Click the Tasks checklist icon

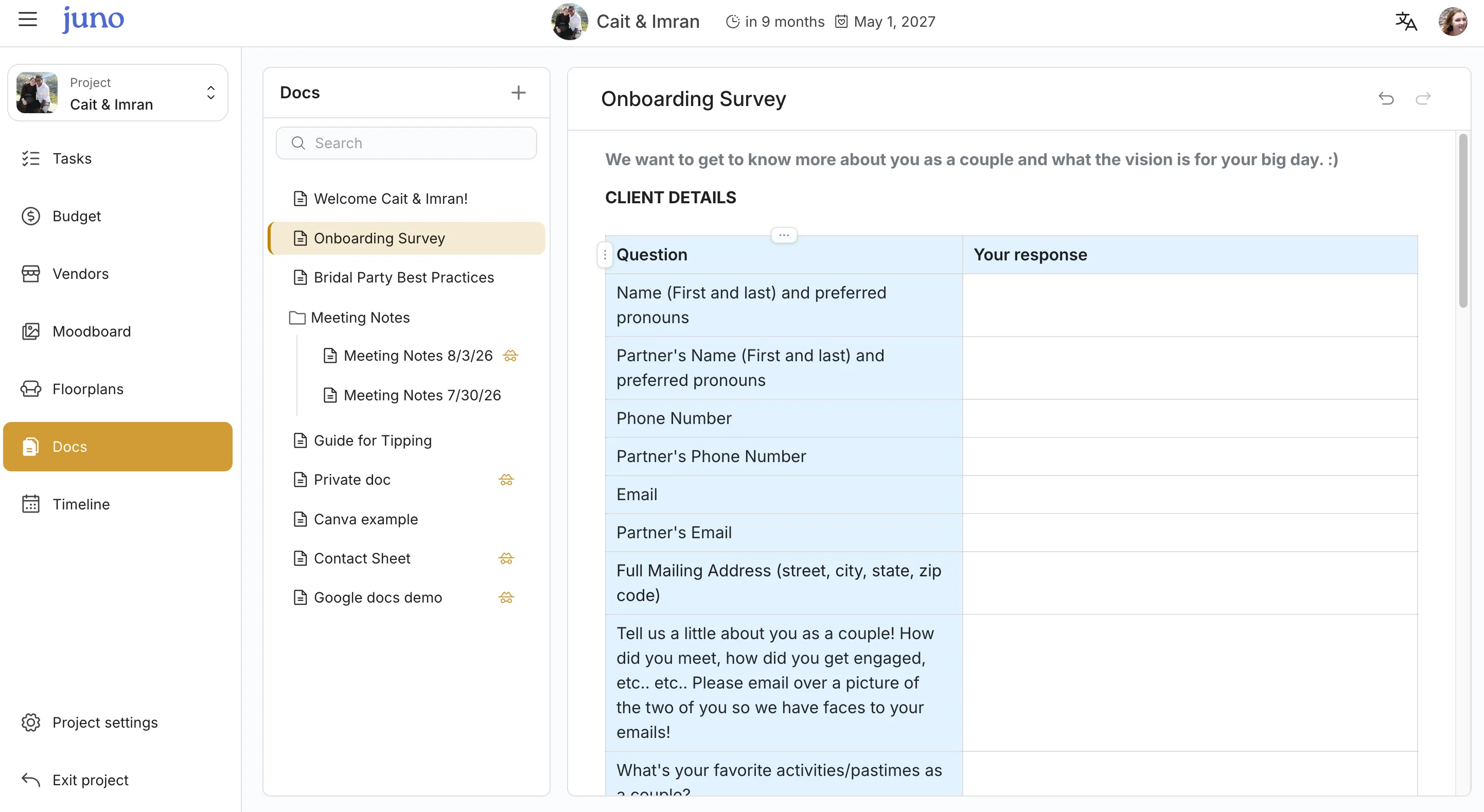tap(30, 158)
